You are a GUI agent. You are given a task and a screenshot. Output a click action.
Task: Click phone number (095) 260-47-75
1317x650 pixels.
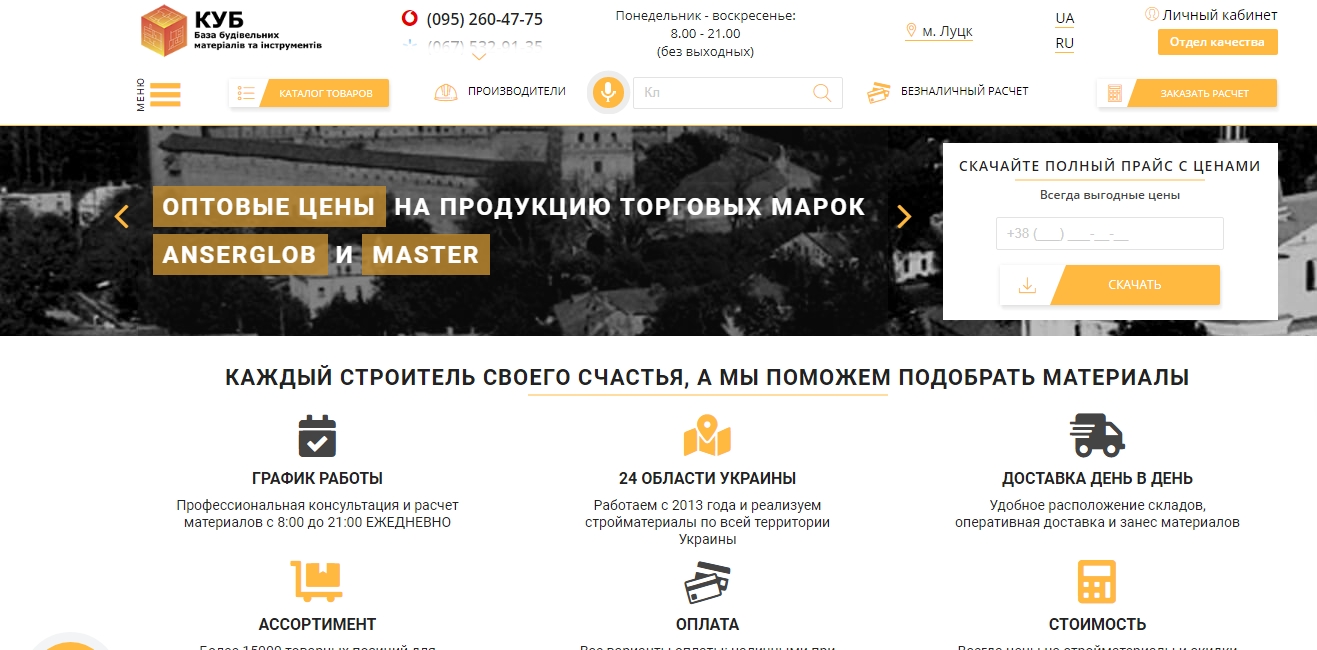click(485, 19)
